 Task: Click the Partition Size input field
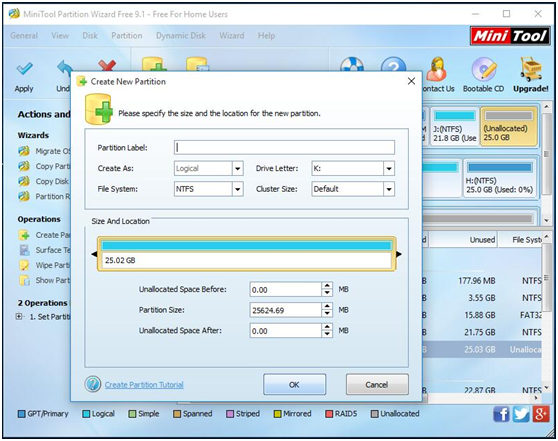click(286, 310)
